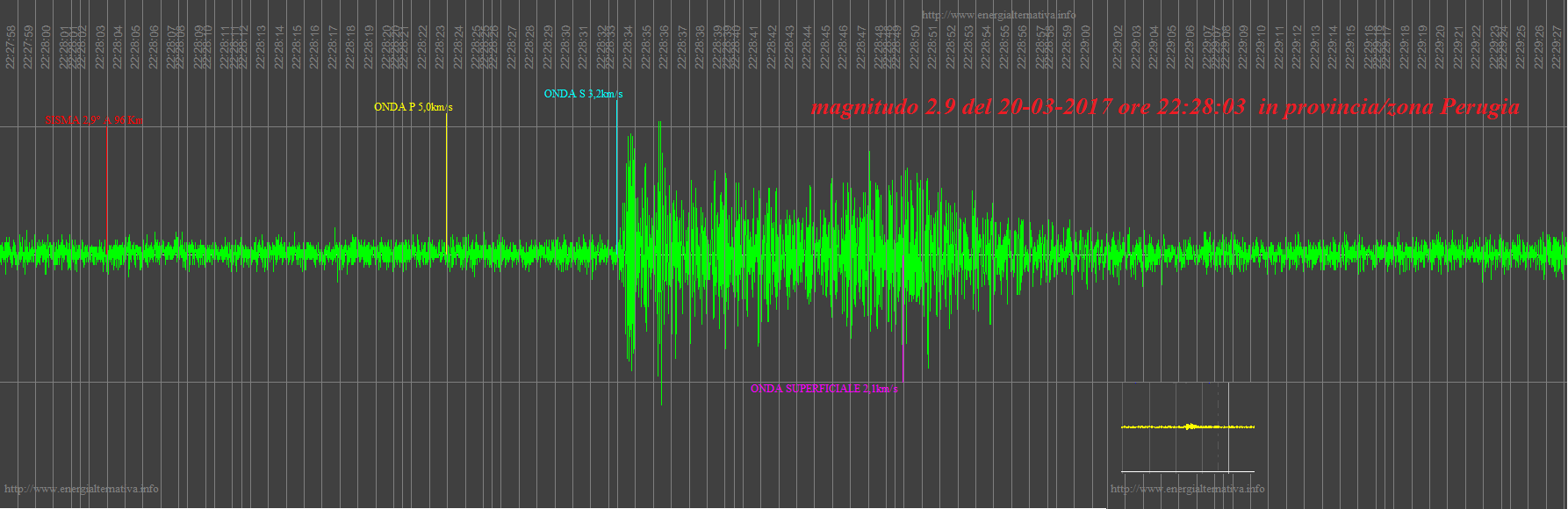Click the 22:28:14 timestamp on time axis
Screen dimensions: 1568x509
click(x=279, y=47)
